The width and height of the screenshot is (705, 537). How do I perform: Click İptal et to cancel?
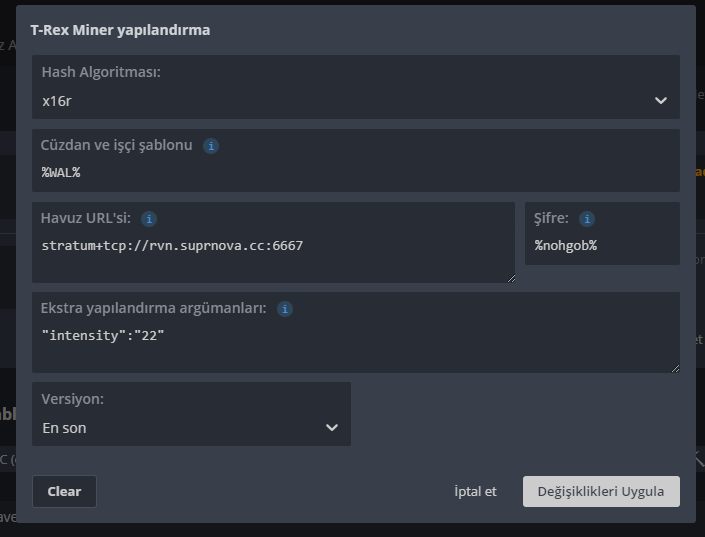(x=475, y=492)
